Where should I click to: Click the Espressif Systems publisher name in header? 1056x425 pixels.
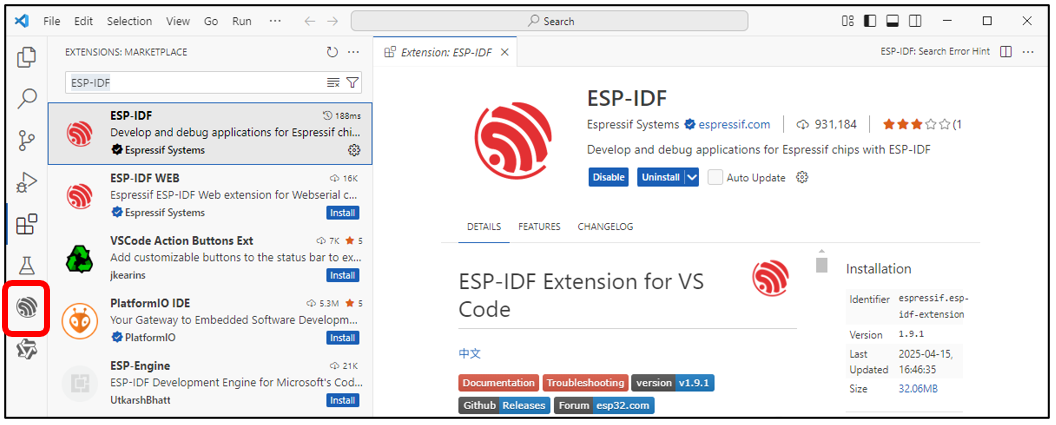(633, 125)
